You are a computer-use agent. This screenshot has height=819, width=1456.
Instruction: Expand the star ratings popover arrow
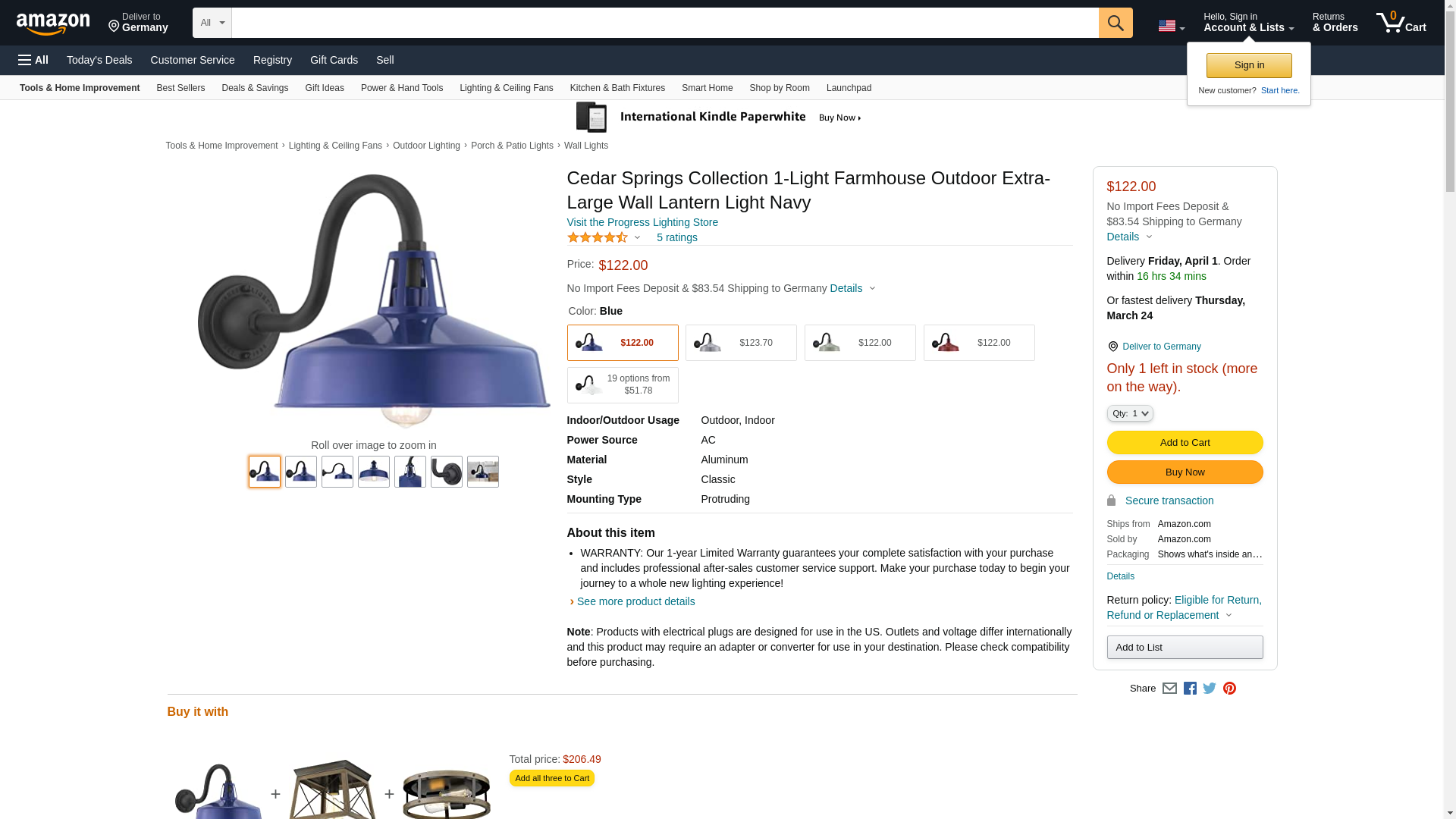click(x=637, y=238)
